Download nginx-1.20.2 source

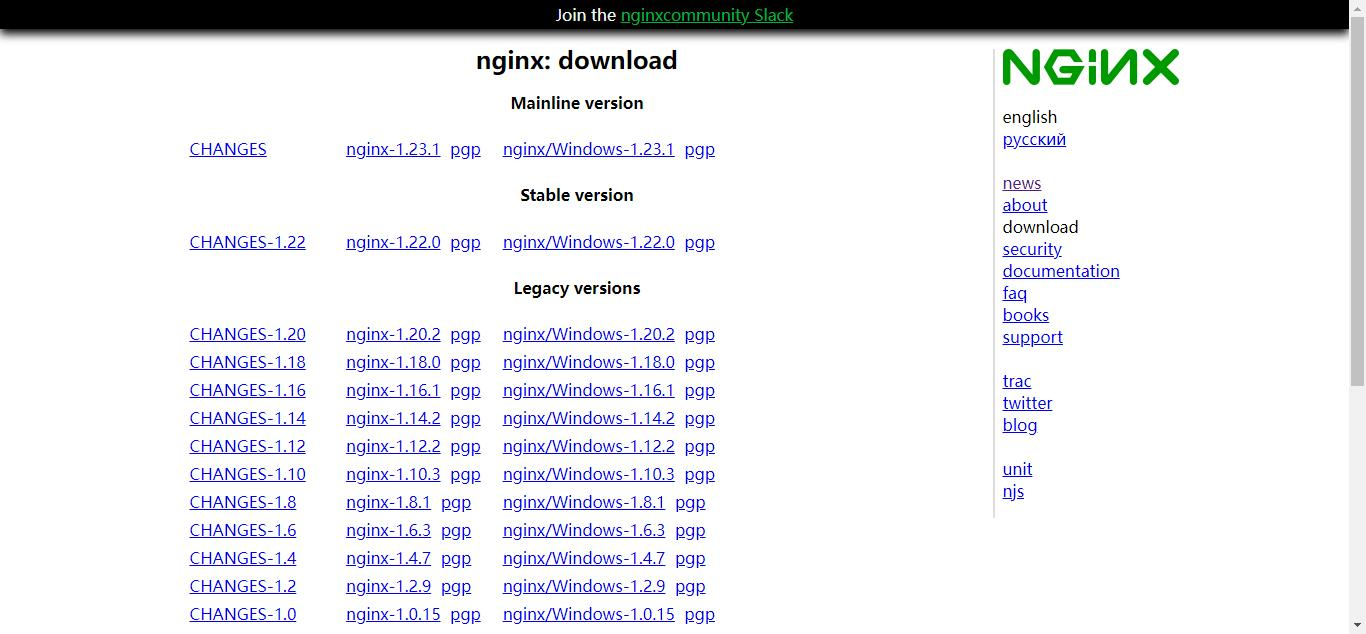393,334
